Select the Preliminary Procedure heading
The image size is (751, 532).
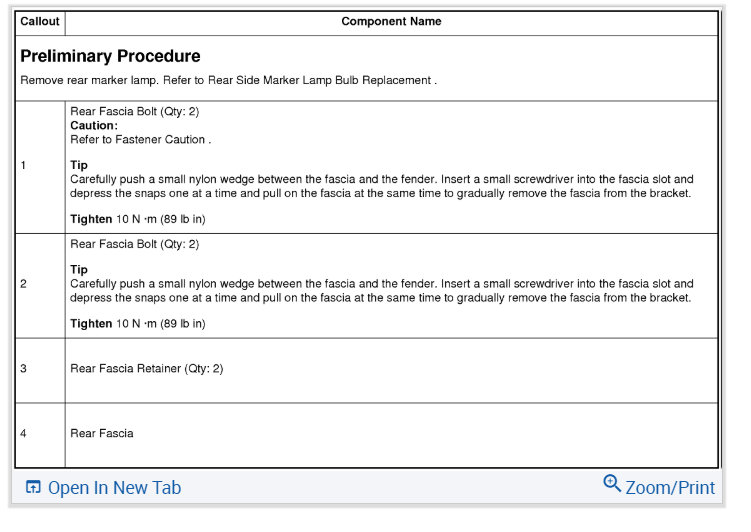coord(110,56)
